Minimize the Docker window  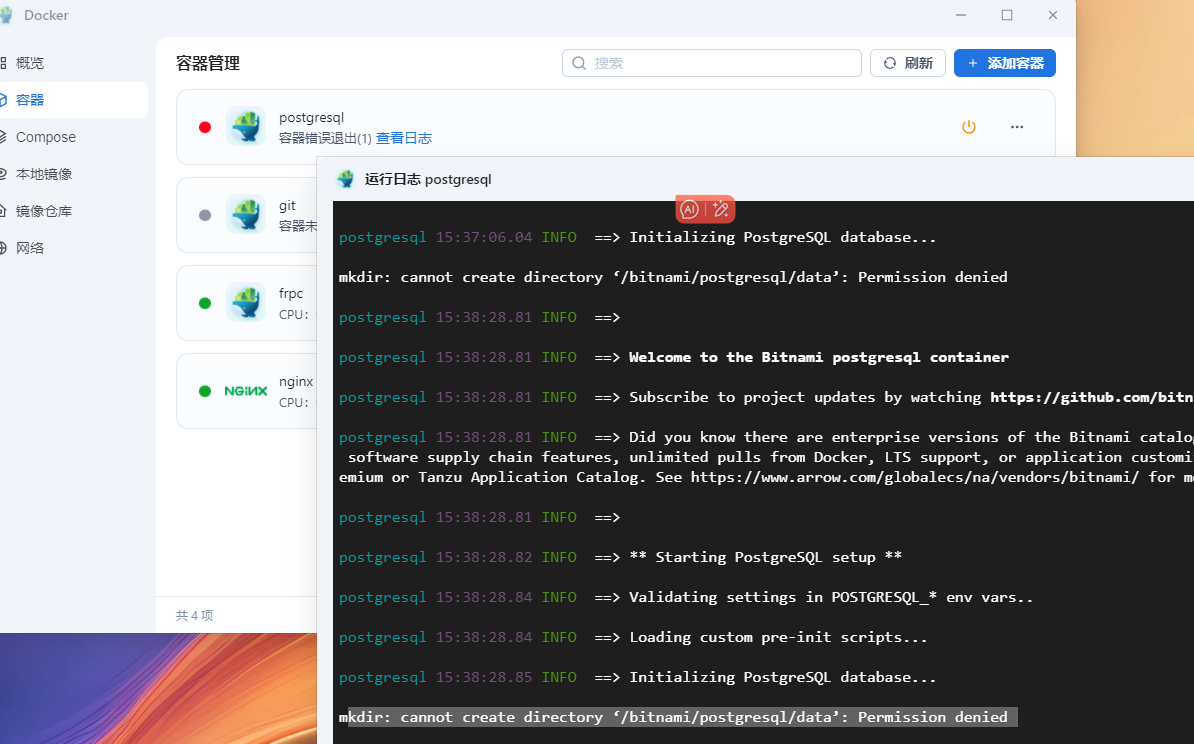point(961,15)
